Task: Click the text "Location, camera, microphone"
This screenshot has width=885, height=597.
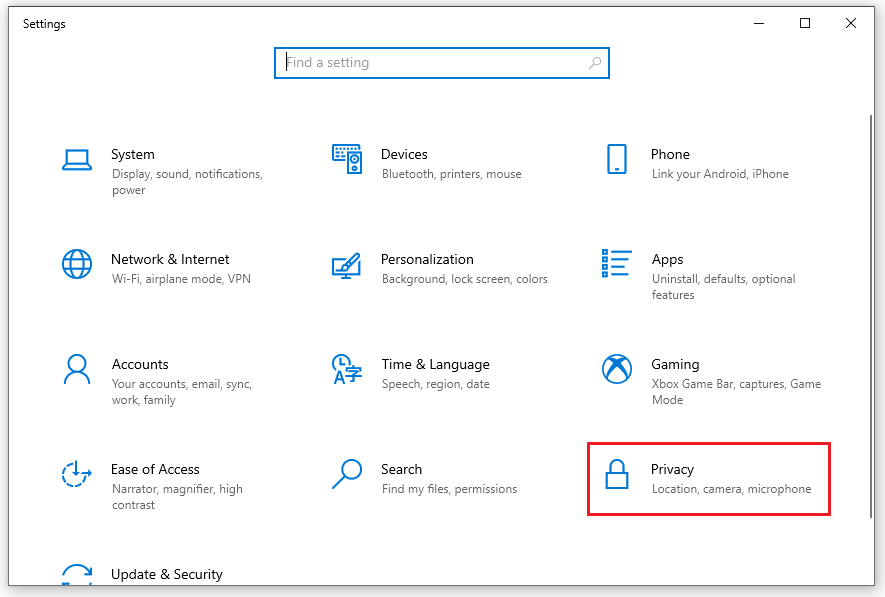Action: (x=731, y=489)
